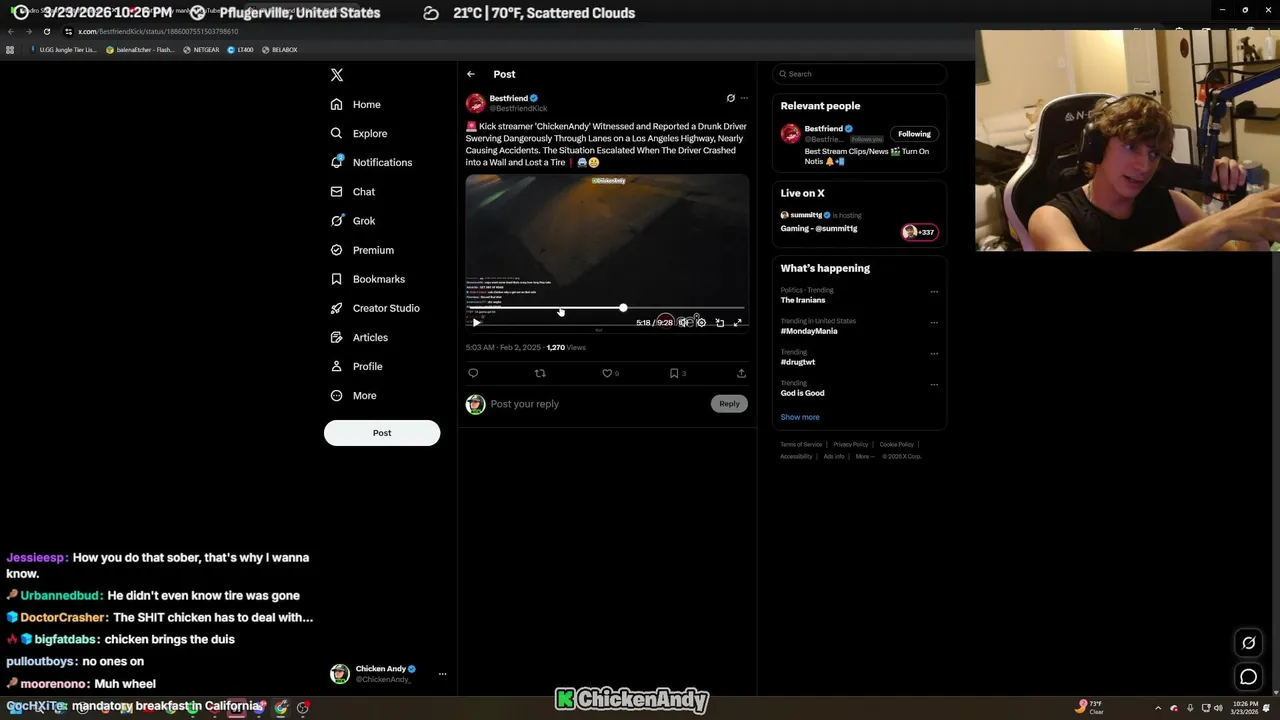Click the taskbar volume speaker icon
This screenshot has width=1280, height=720.
[1218, 708]
